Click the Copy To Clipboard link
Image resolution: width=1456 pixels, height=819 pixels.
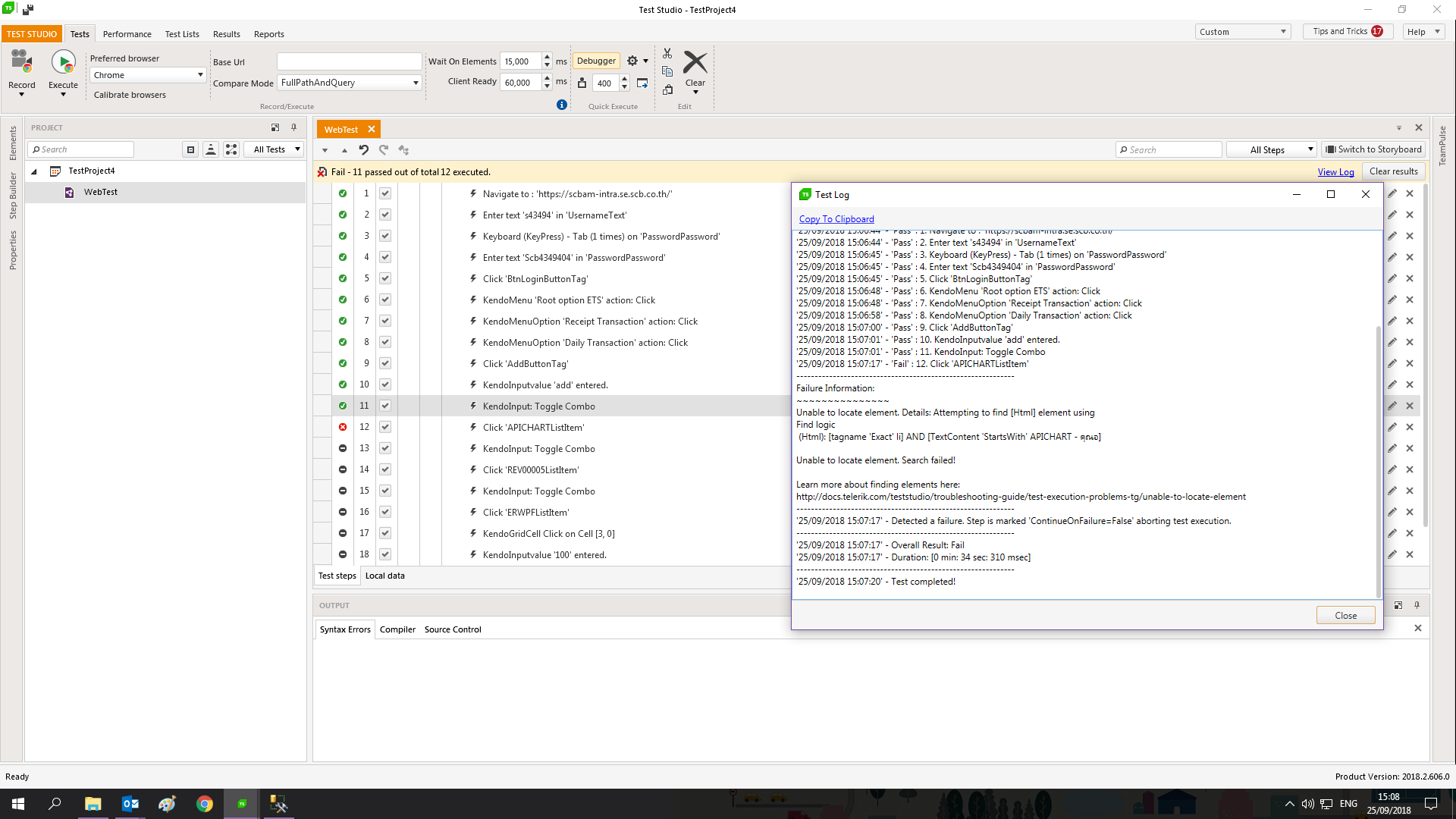[x=836, y=219]
